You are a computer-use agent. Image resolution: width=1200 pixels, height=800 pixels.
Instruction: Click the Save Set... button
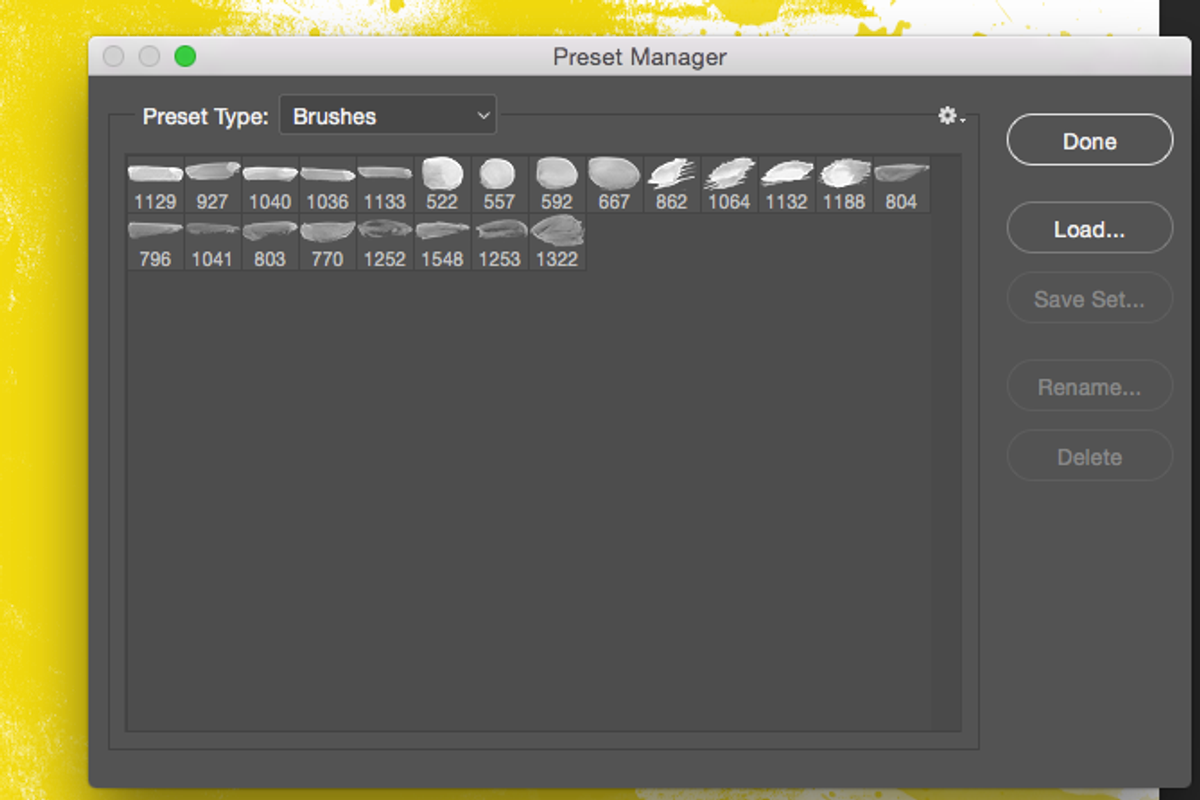pos(1090,298)
